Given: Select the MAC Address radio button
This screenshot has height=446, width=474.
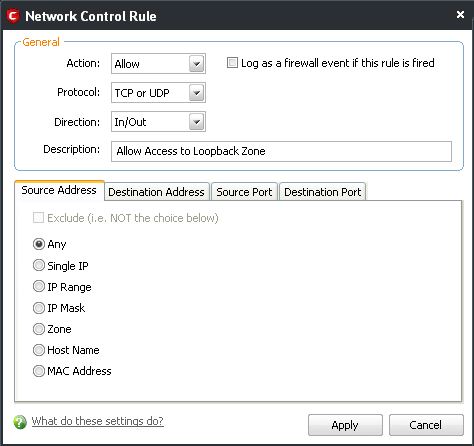Looking at the screenshot, I should pyautogui.click(x=39, y=371).
